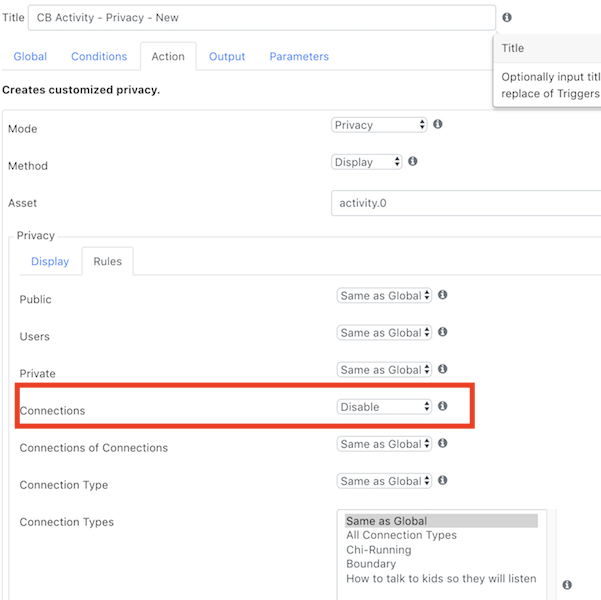
Task: Click the Asset field containing activity.0
Action: tap(466, 203)
